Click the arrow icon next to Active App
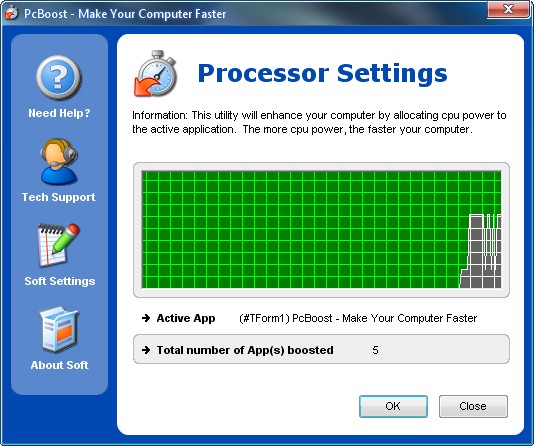Screen dimensions: 534x446 click(x=146, y=318)
